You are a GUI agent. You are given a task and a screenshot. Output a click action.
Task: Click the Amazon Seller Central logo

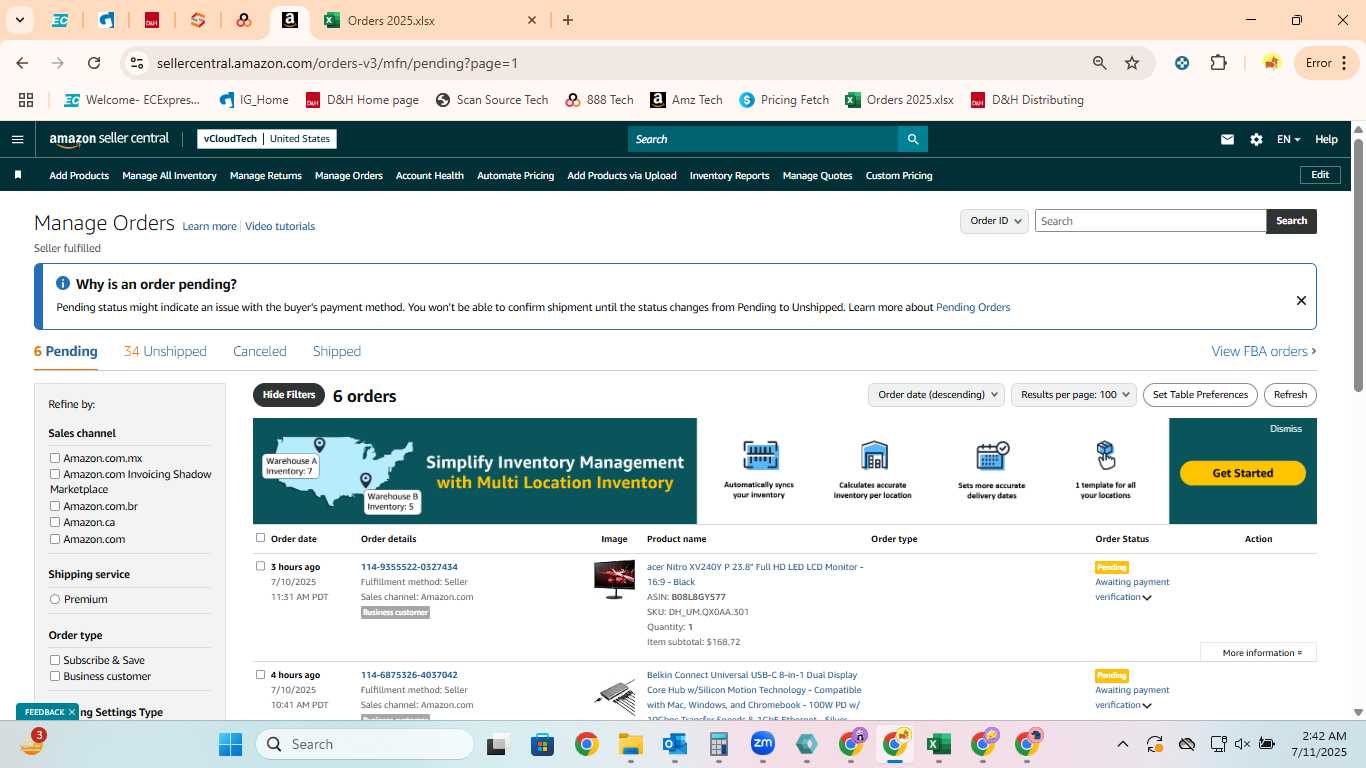click(x=109, y=139)
